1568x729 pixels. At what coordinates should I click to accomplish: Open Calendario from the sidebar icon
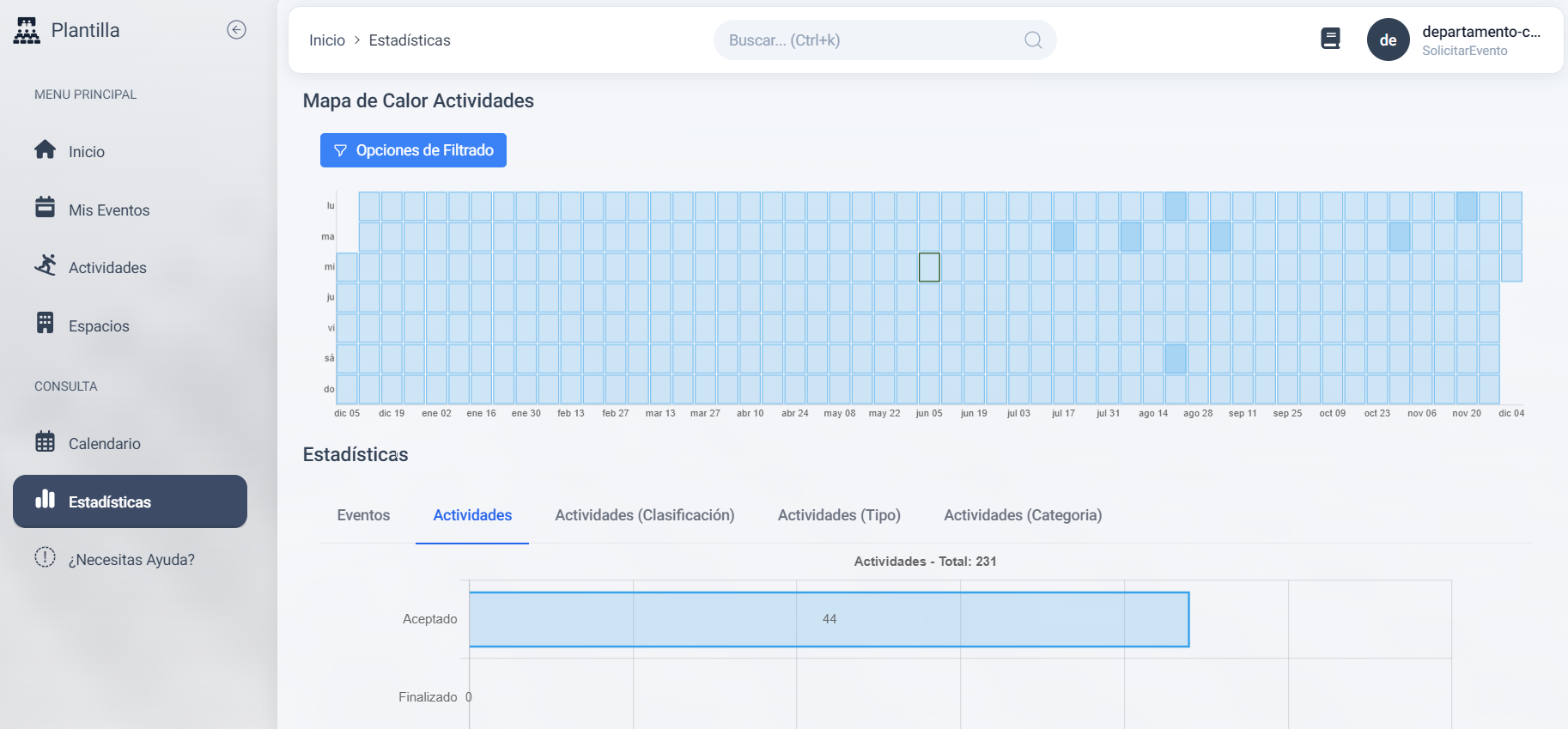click(46, 441)
